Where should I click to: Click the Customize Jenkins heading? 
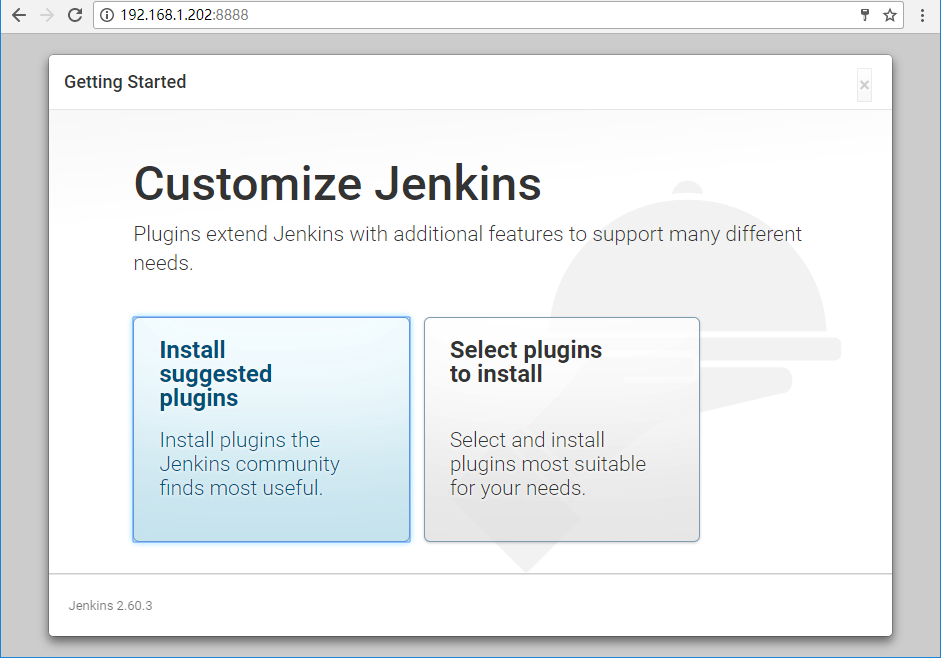pos(337,184)
